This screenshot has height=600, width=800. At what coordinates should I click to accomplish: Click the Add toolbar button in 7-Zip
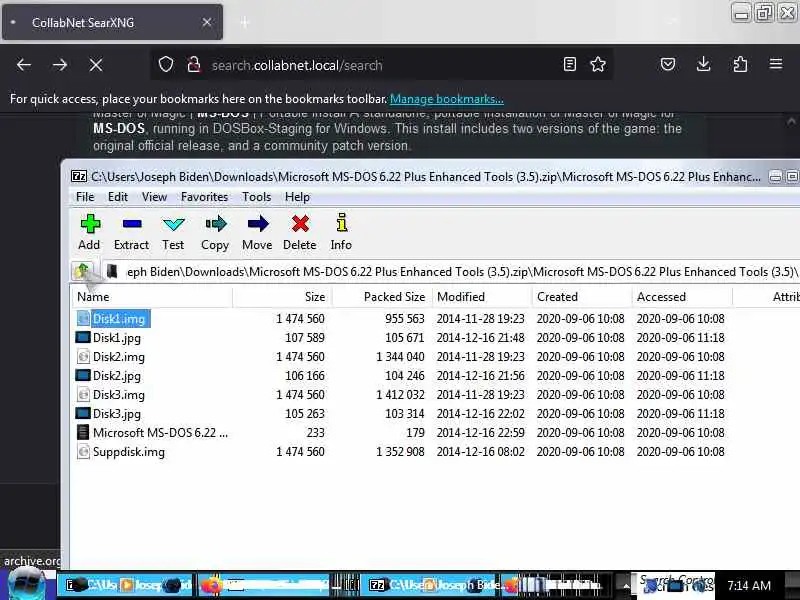pos(89,232)
